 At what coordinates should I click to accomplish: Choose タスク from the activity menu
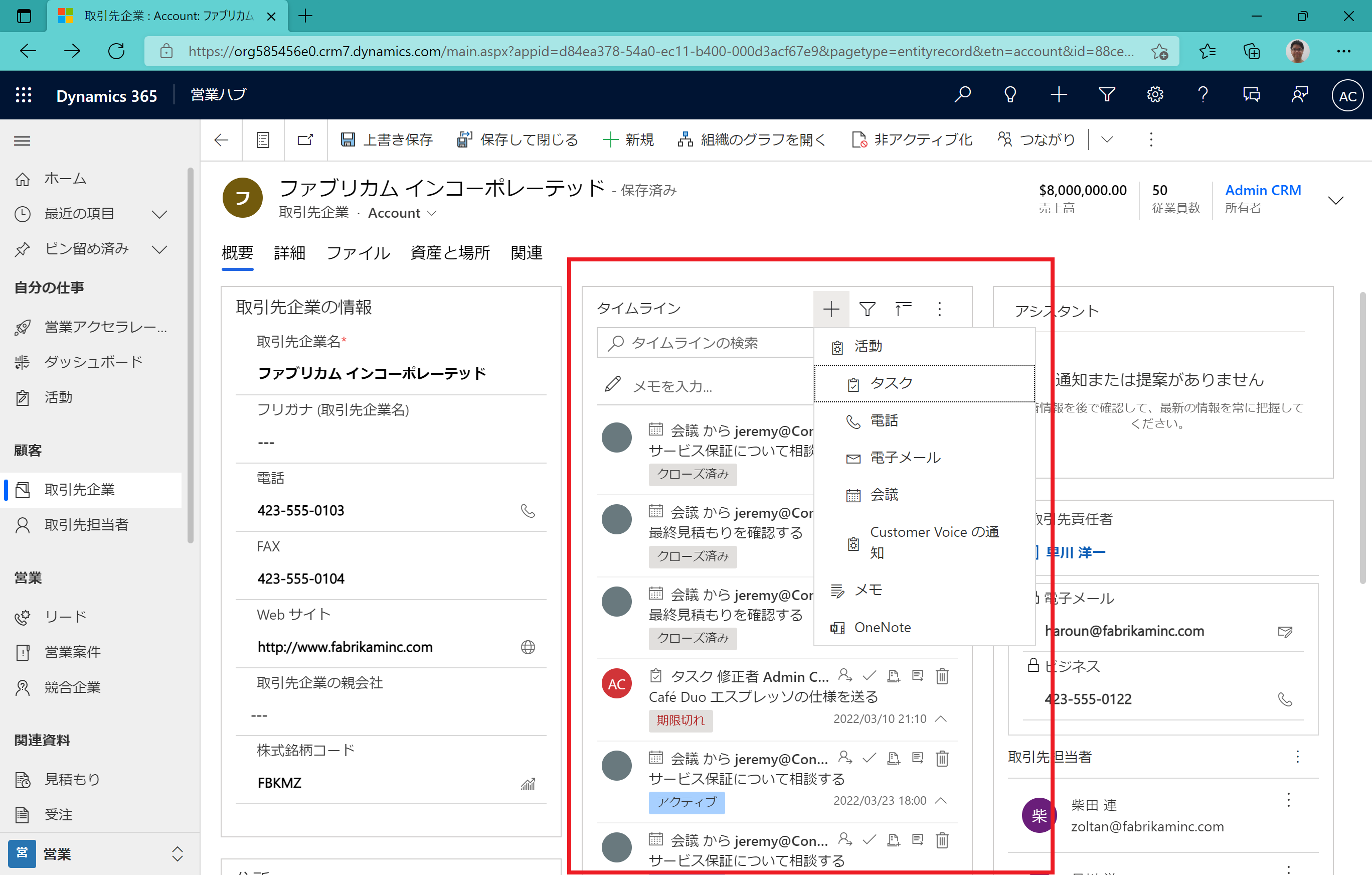tap(924, 384)
